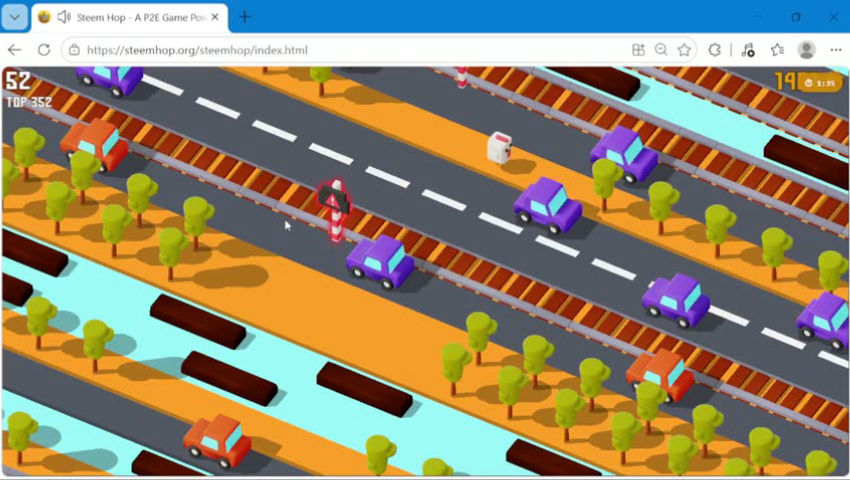Open the browser settings and more menu

pyautogui.click(x=835, y=50)
